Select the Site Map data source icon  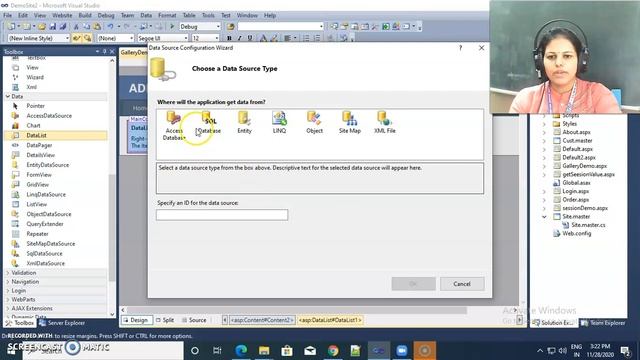350,123
